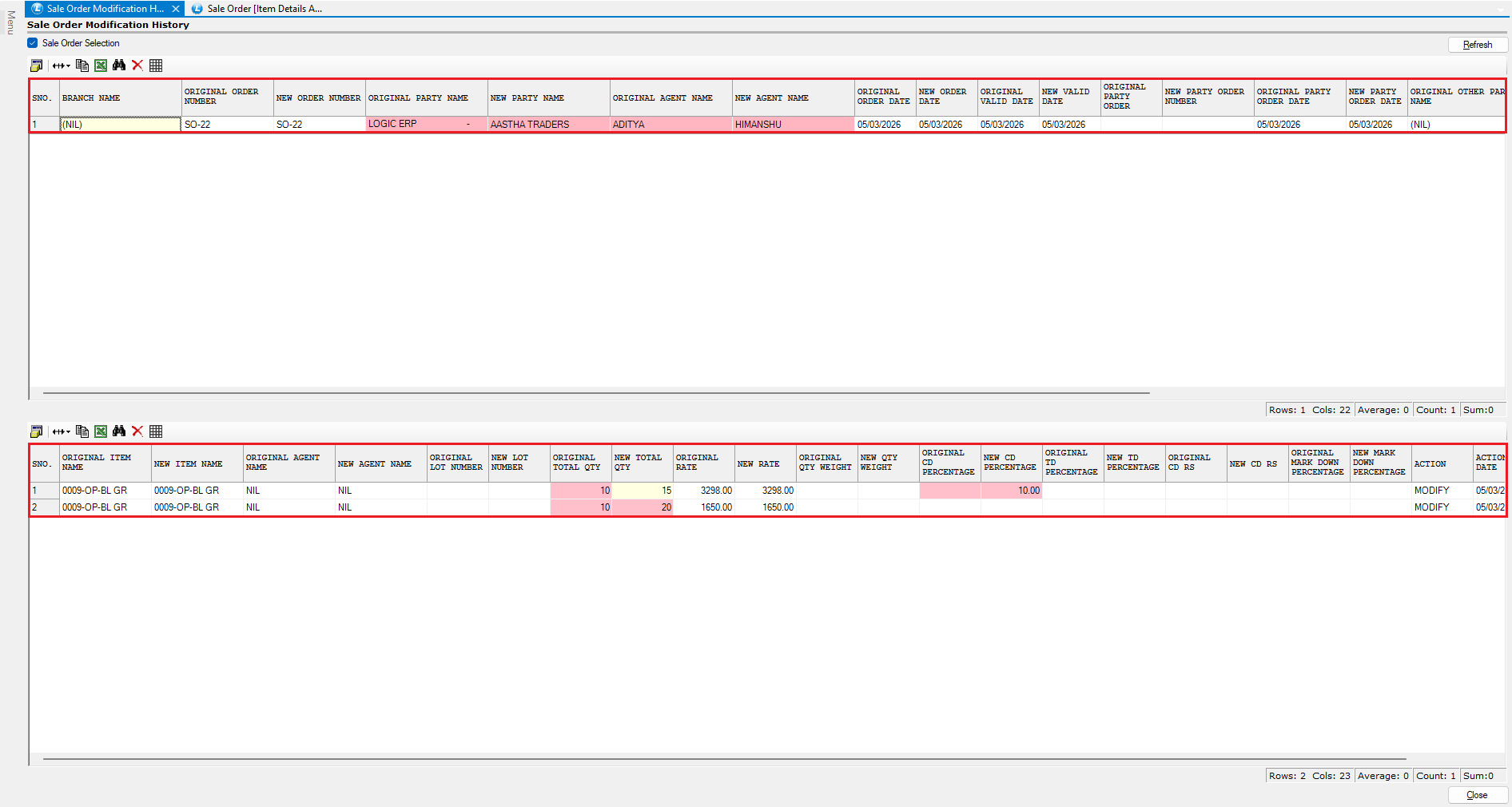Select the AASTHA TRADERS party name cell
Screen dimensions: 1512x807
point(548,125)
